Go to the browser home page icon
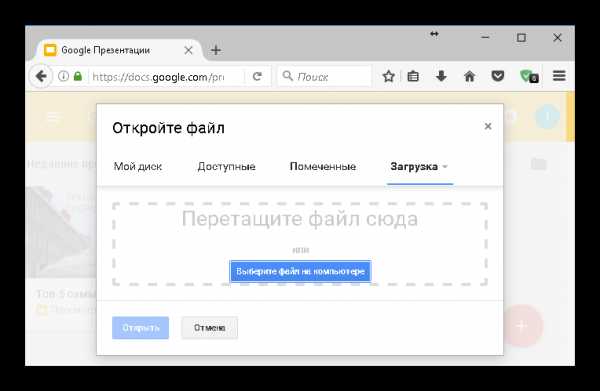The image size is (600, 391). (x=470, y=76)
